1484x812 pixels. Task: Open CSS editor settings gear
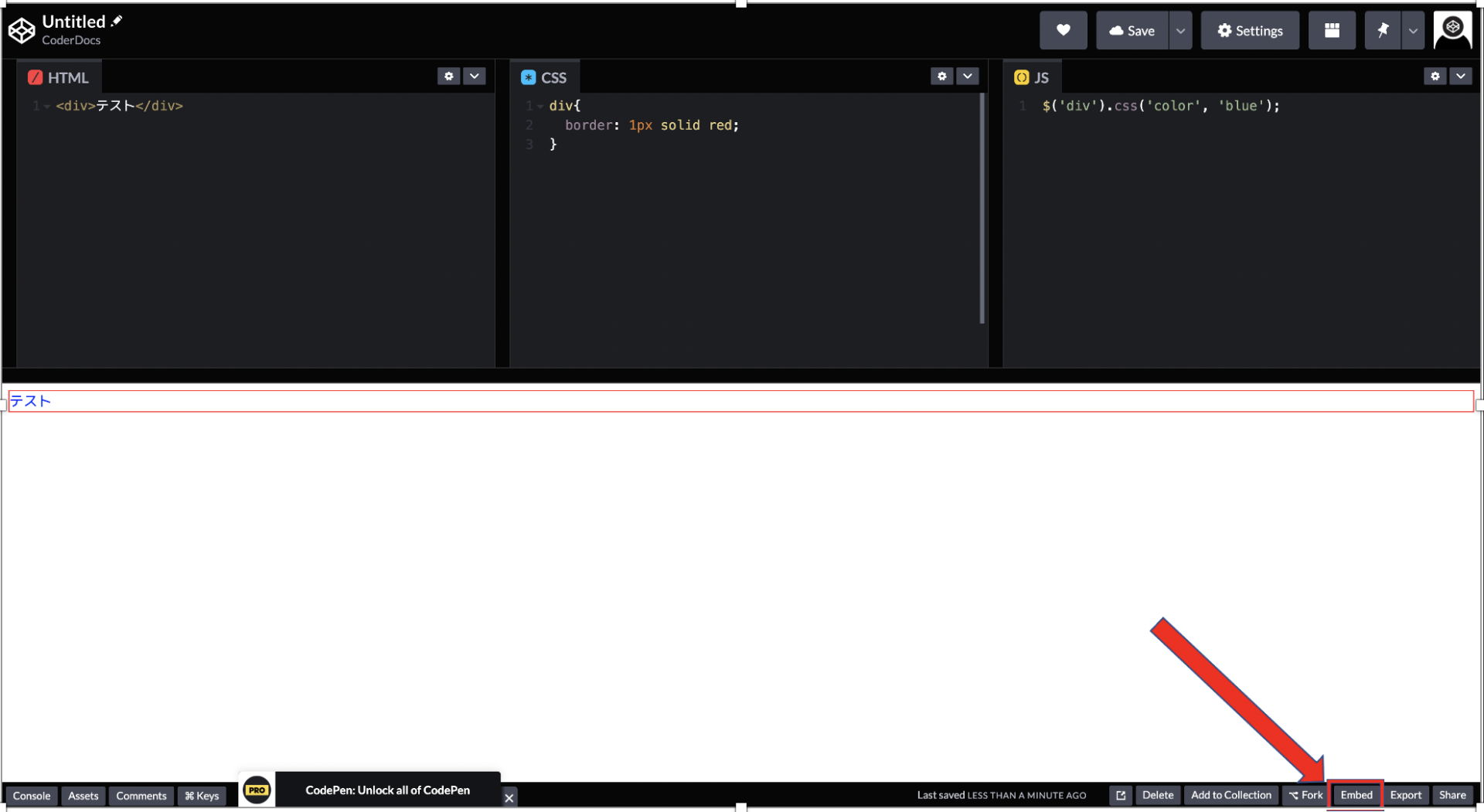(x=941, y=76)
